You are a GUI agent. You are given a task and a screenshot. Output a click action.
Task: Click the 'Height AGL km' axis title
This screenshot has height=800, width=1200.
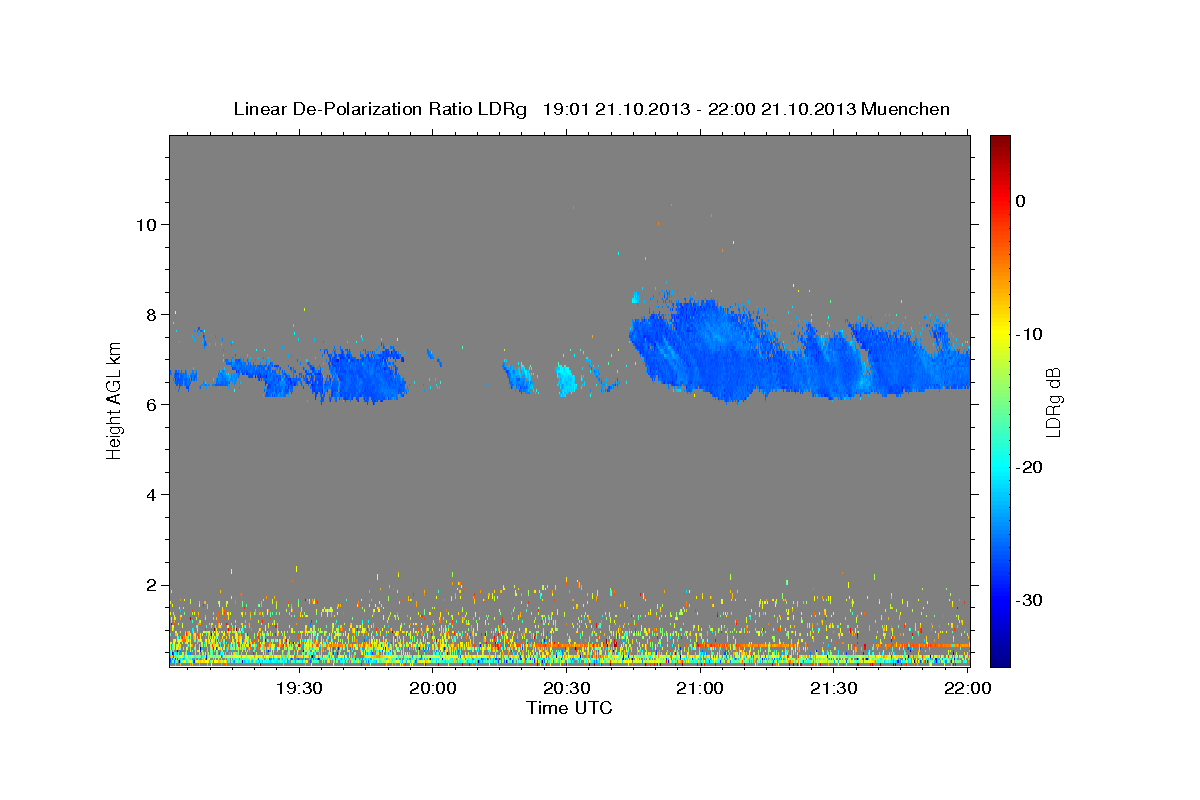pos(114,401)
